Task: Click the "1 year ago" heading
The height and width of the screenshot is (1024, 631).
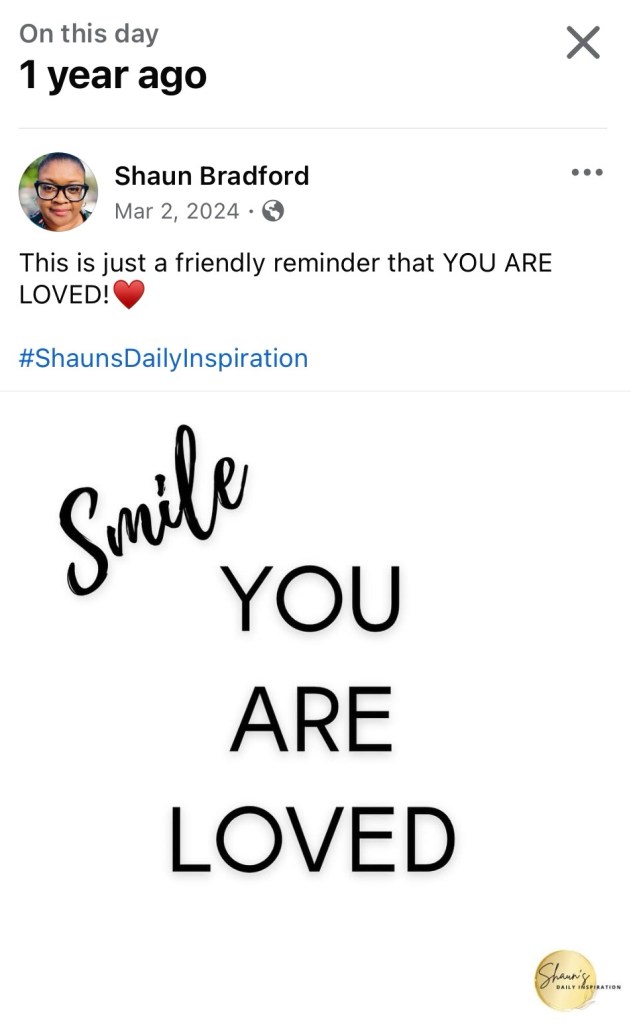Action: click(113, 76)
